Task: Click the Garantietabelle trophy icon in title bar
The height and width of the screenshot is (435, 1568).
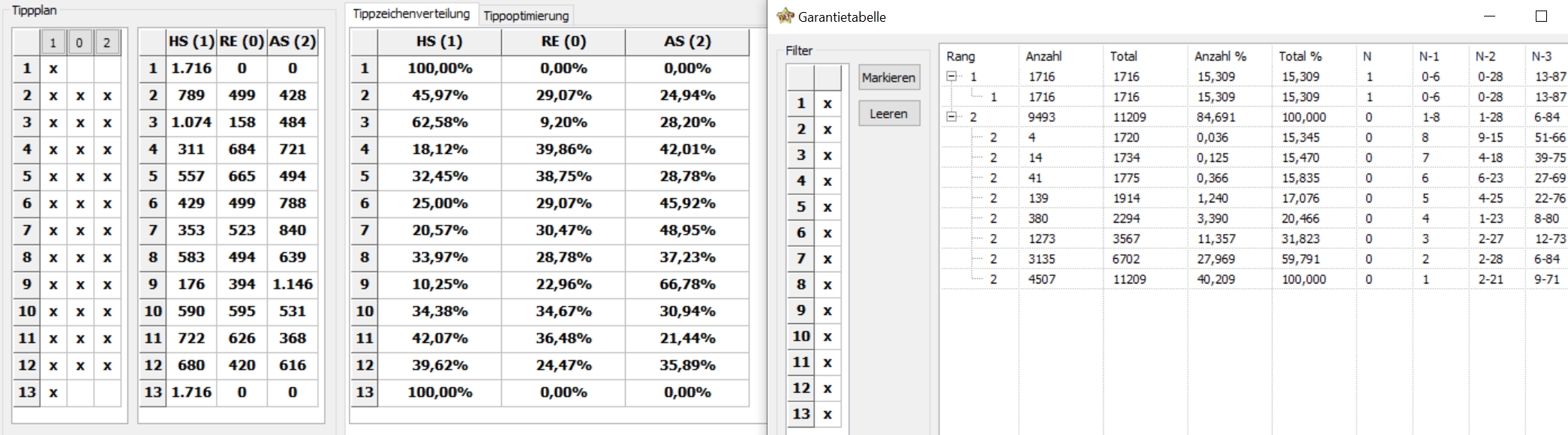Action: coord(786,16)
